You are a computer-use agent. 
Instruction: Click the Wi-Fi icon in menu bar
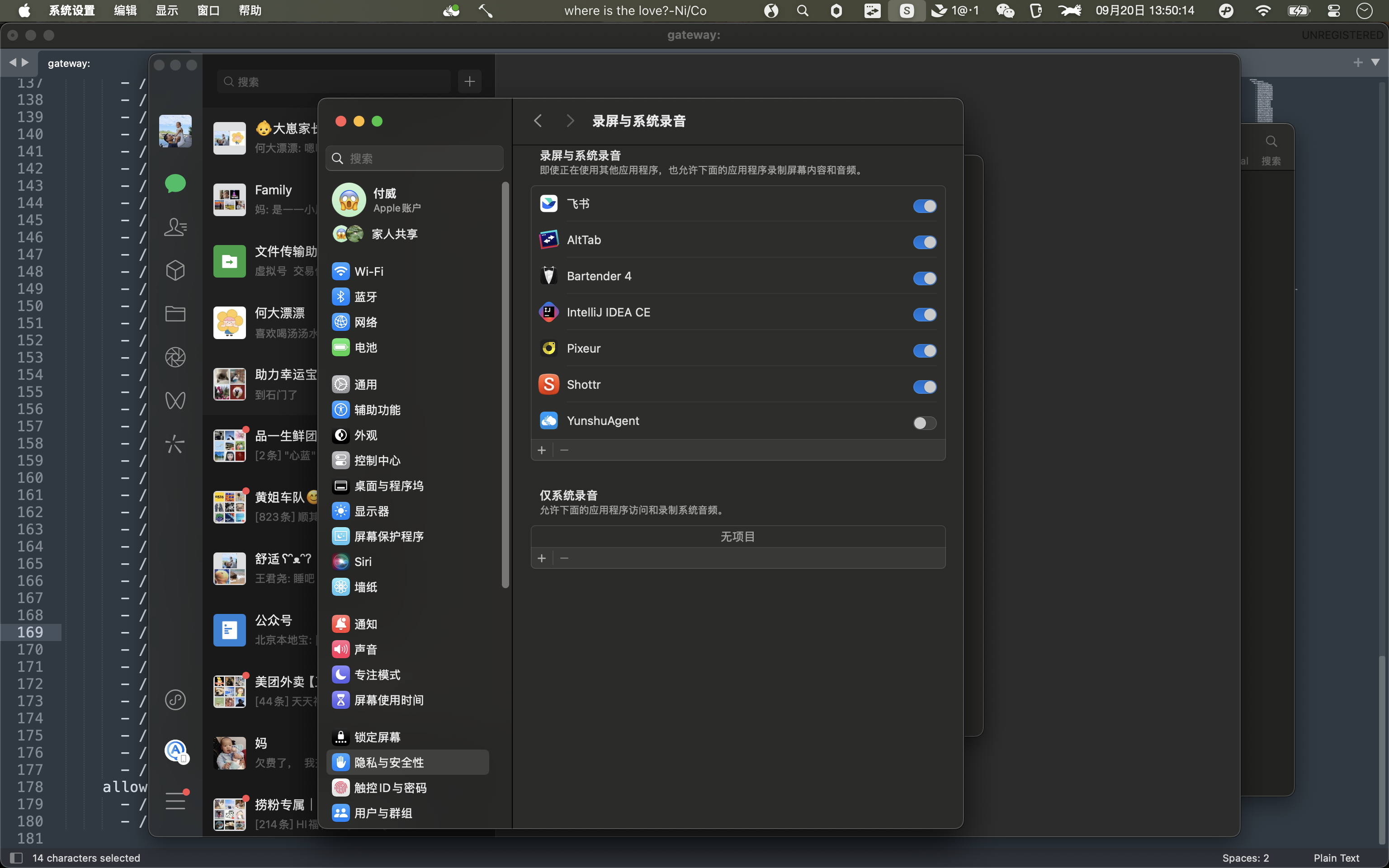(1263, 10)
